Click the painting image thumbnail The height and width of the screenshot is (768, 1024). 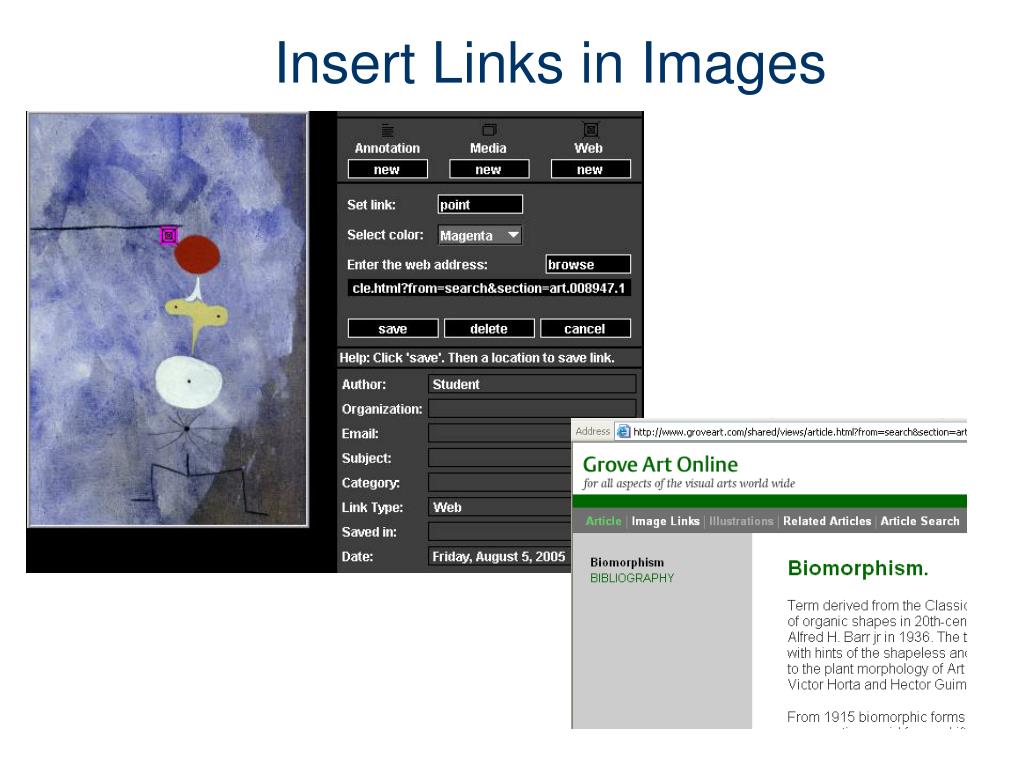(x=168, y=319)
